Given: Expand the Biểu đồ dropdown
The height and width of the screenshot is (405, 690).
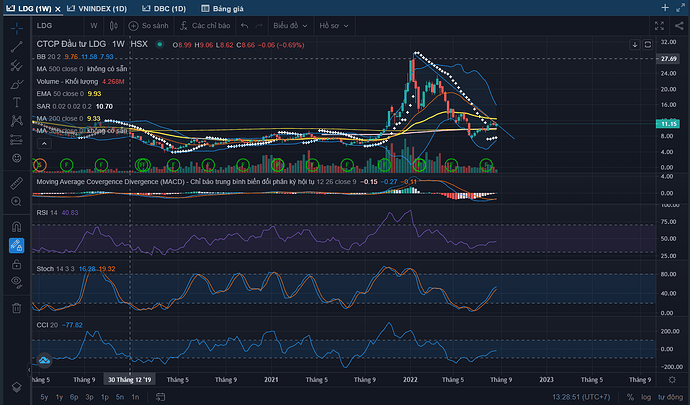Looking at the screenshot, I should click(x=291, y=25).
